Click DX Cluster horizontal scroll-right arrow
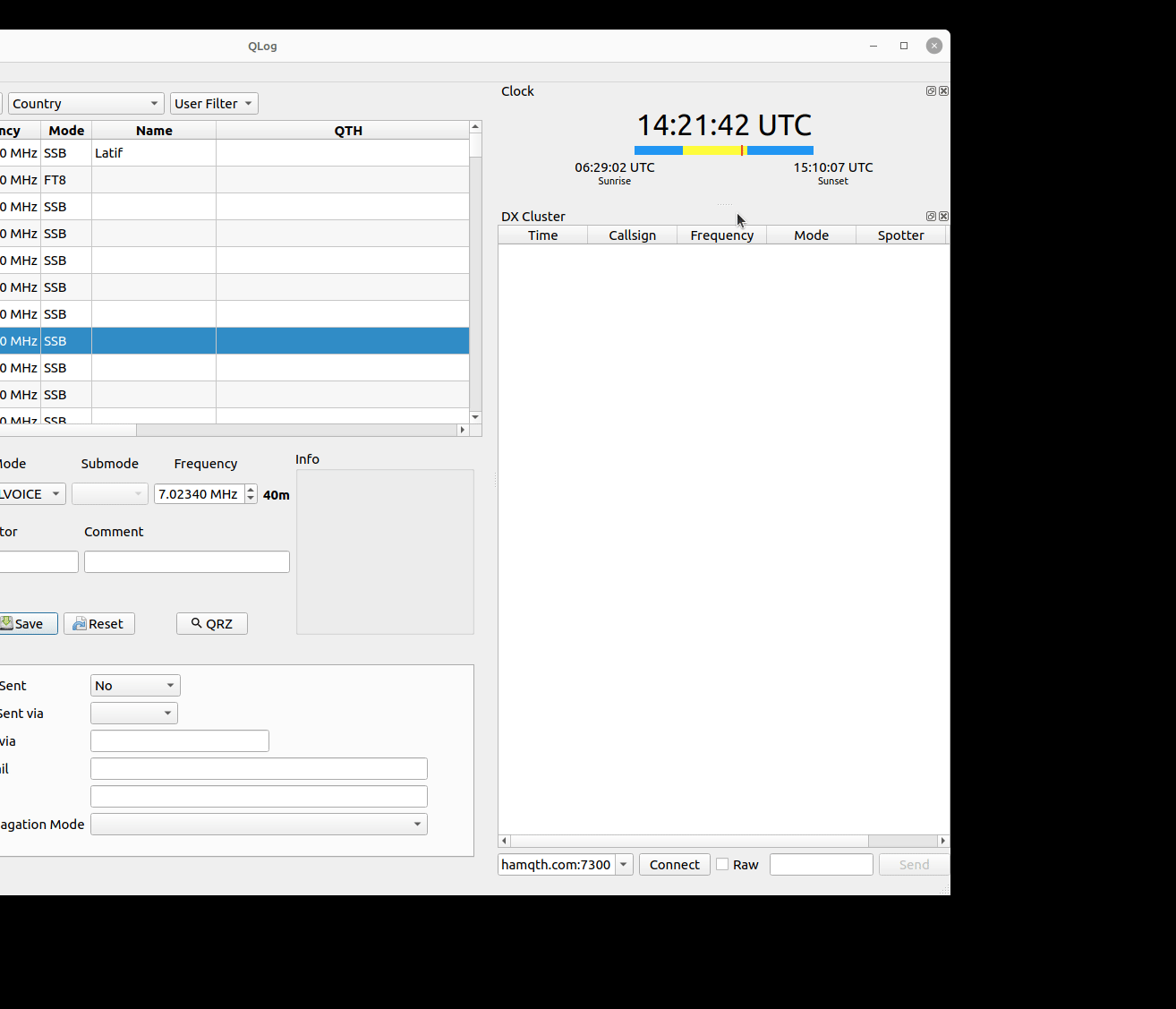The height and width of the screenshot is (1009, 1176). 942,841
